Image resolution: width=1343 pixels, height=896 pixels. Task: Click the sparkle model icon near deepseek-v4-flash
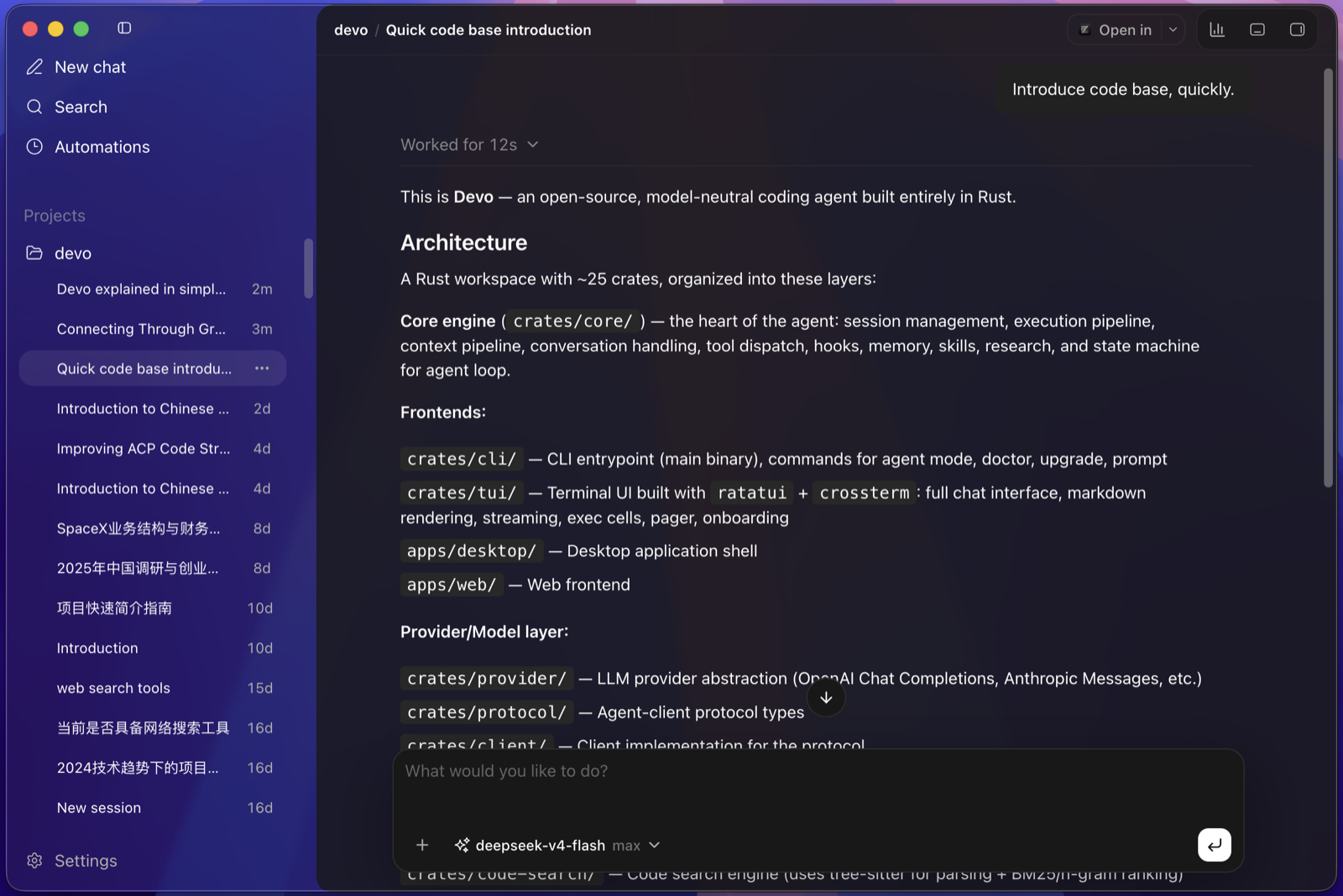point(462,845)
